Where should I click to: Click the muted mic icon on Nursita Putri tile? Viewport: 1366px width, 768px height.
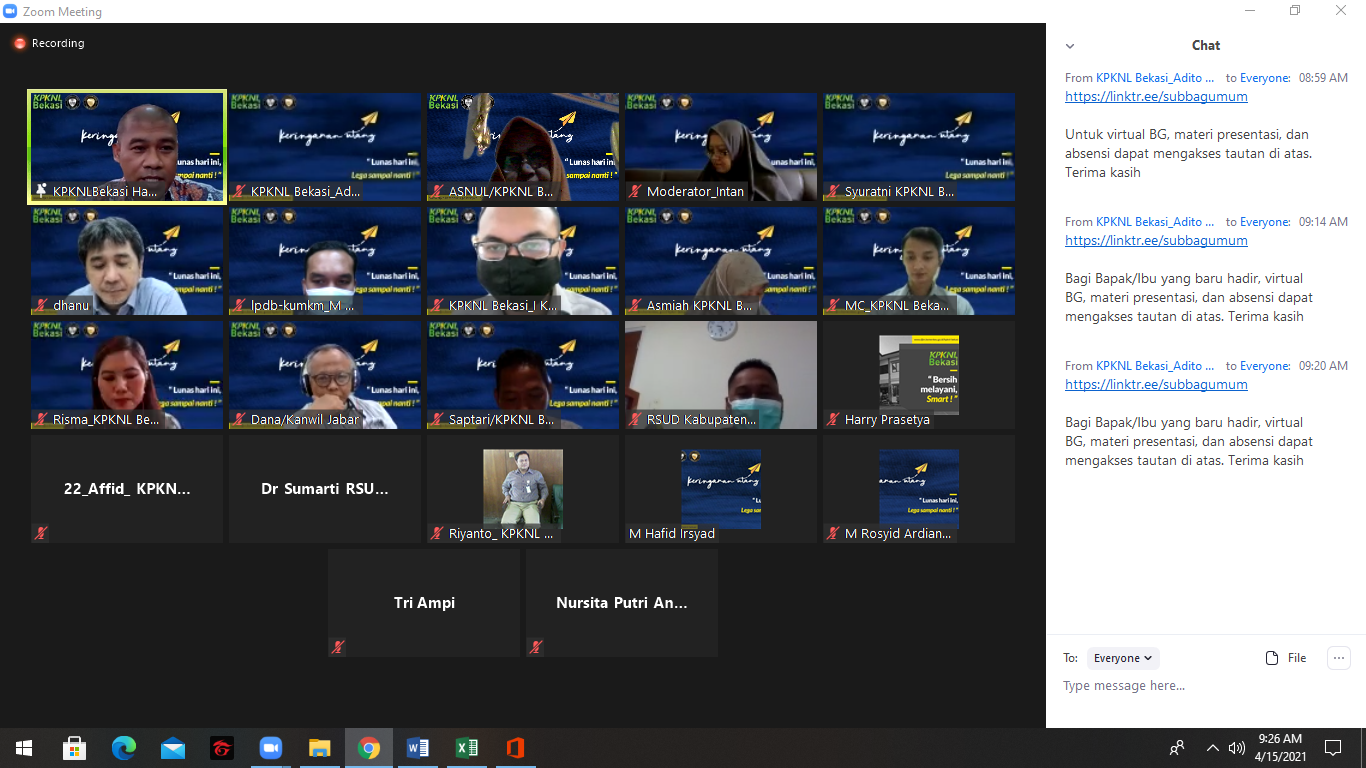pyautogui.click(x=536, y=647)
